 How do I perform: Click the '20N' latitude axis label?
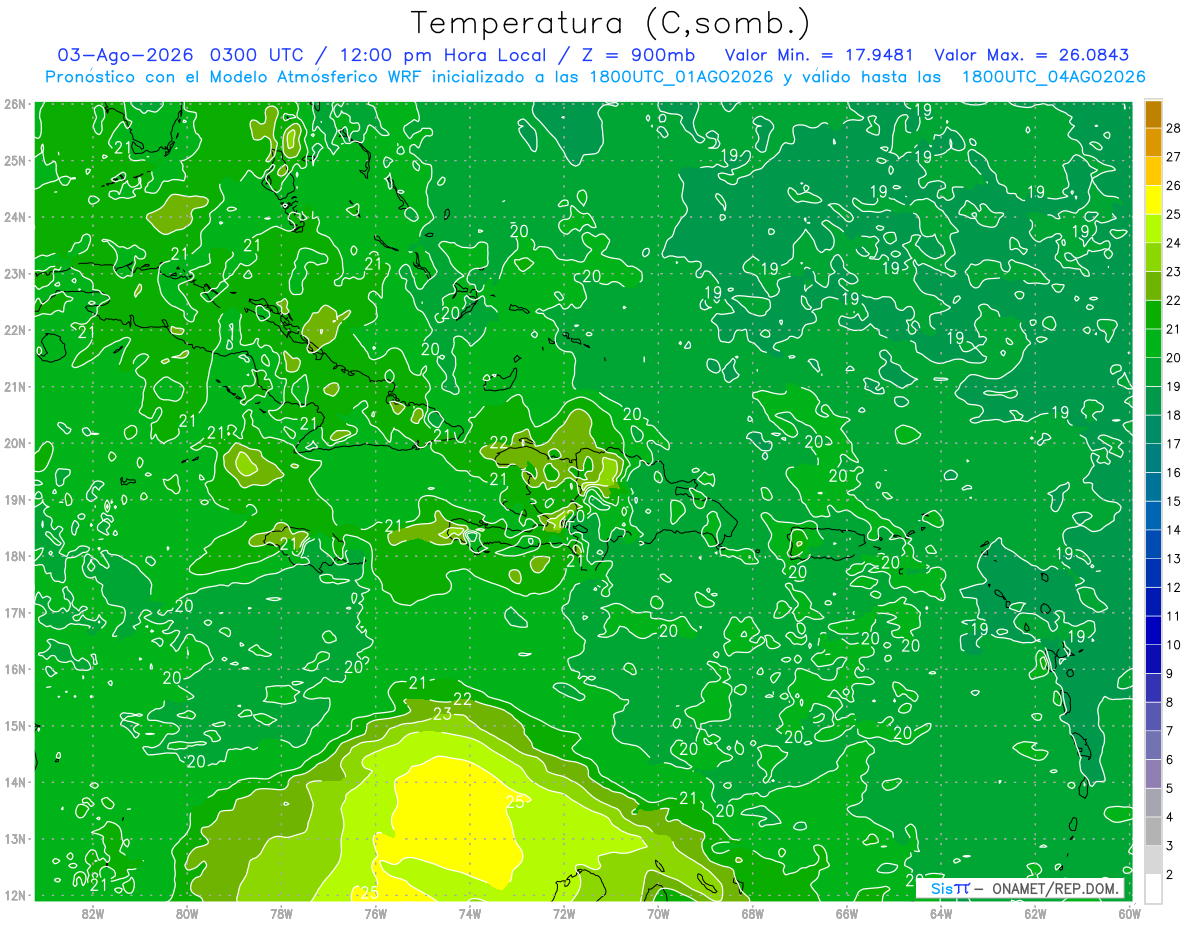click(x=14, y=443)
